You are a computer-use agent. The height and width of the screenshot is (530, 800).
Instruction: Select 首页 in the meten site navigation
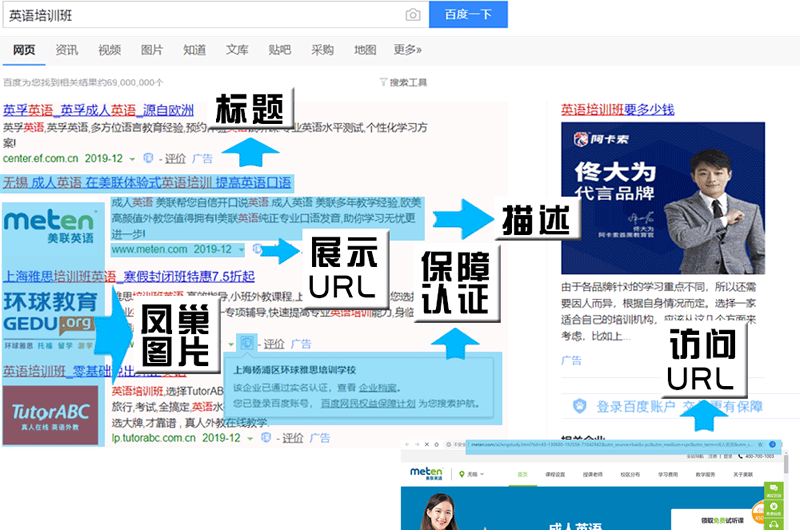pyautogui.click(x=522, y=474)
